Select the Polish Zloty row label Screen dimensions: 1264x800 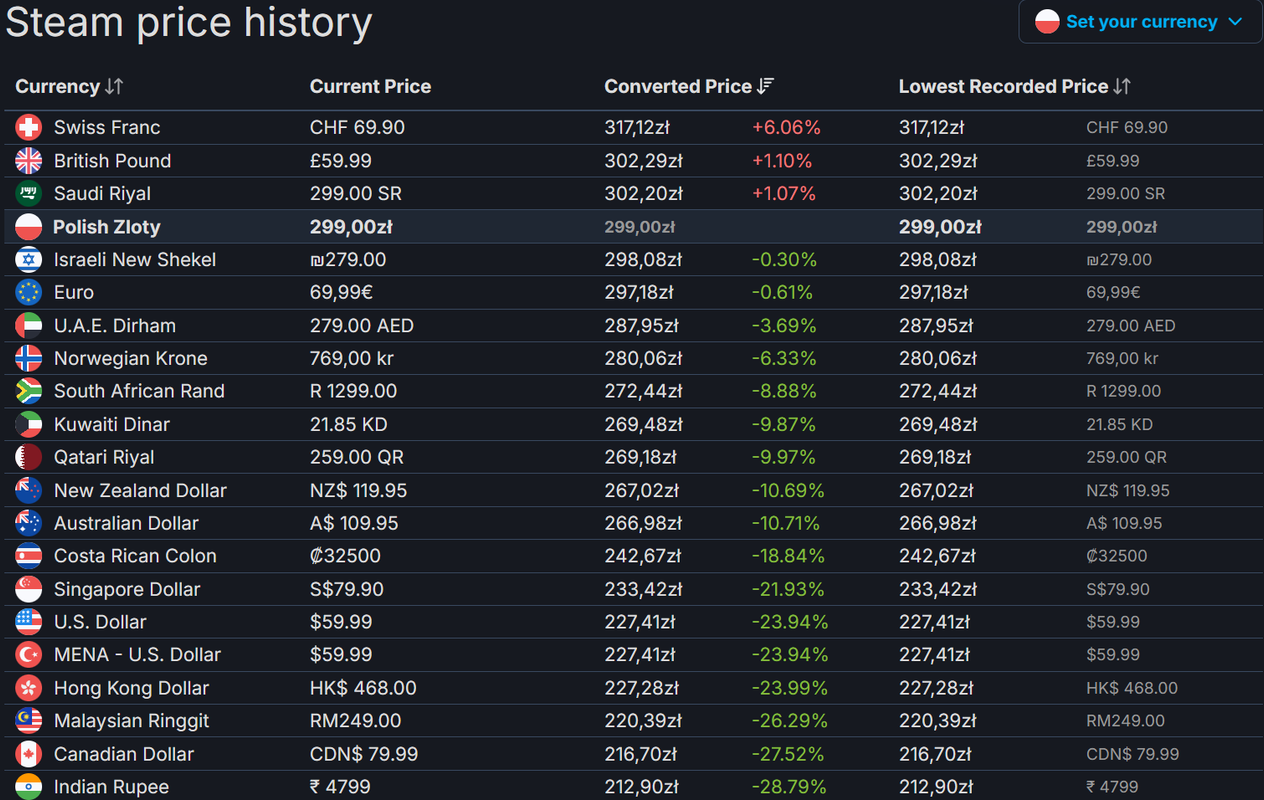point(106,227)
